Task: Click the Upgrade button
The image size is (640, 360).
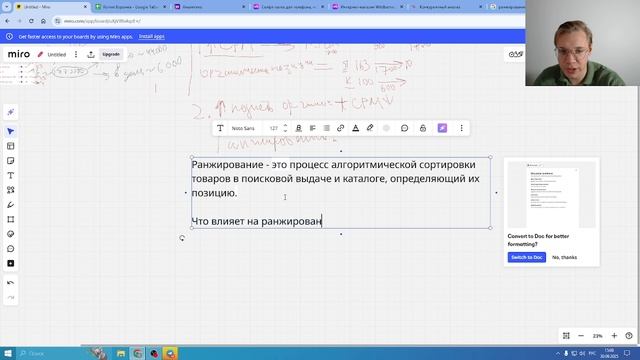Action: pyautogui.click(x=111, y=54)
